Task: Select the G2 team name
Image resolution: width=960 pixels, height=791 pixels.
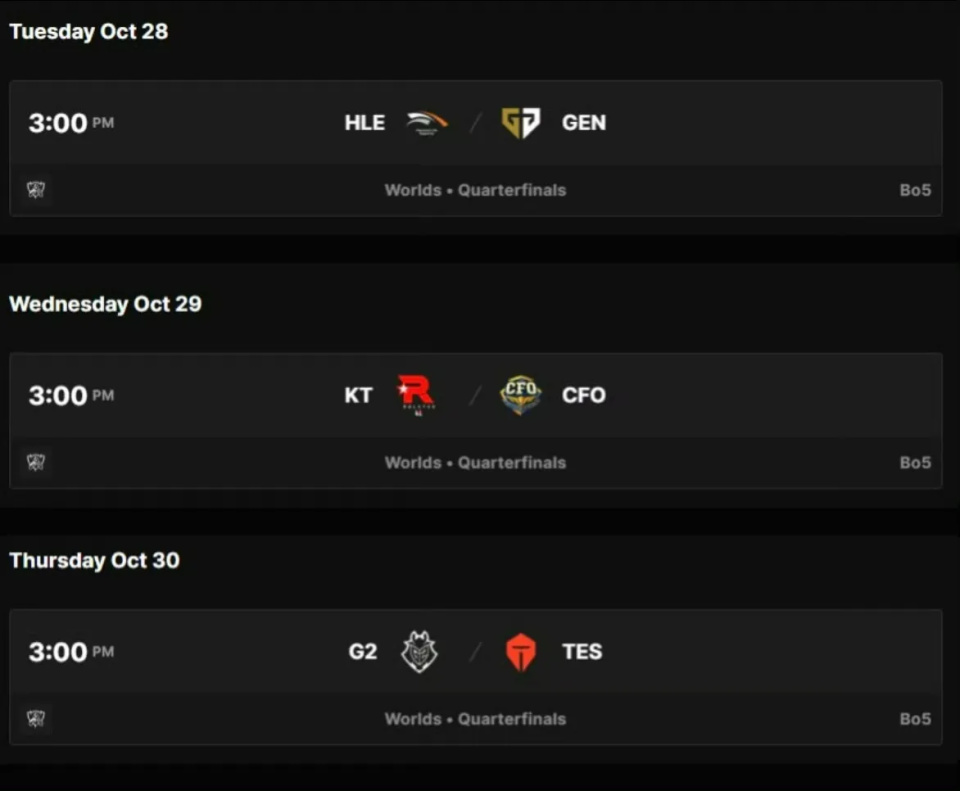Action: tap(362, 652)
